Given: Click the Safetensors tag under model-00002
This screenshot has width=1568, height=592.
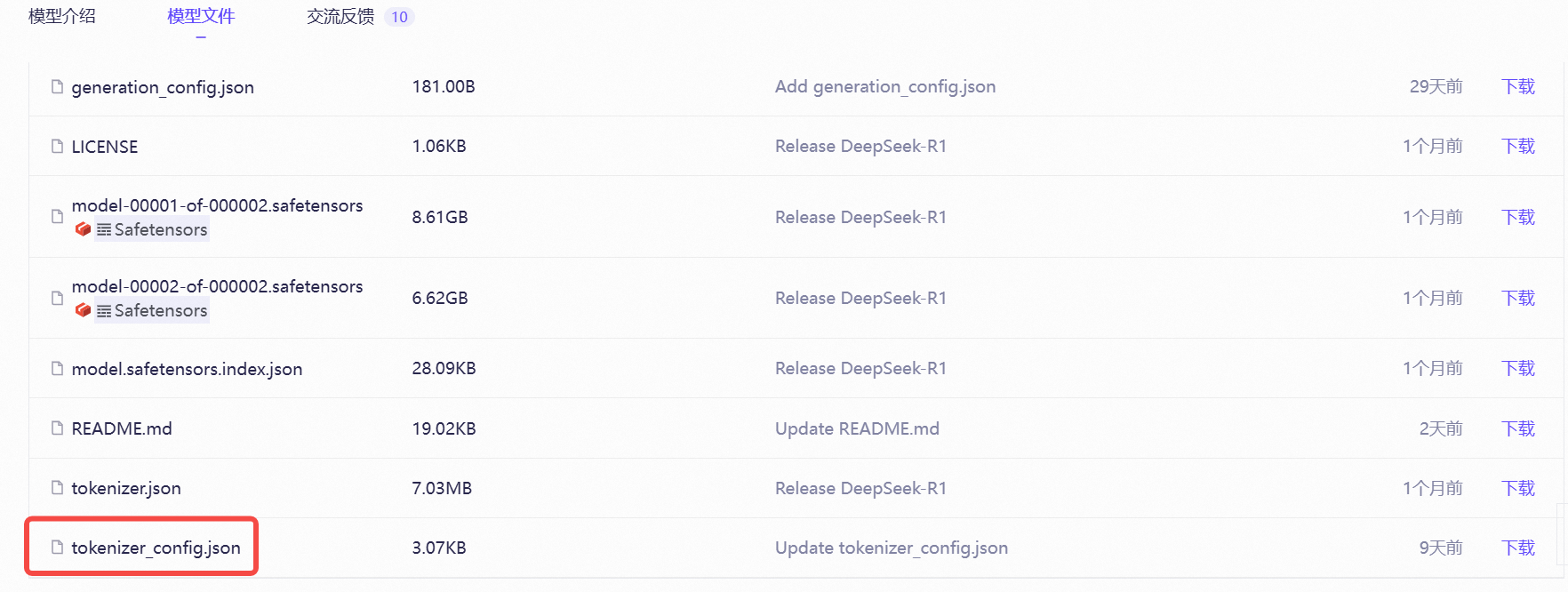Looking at the screenshot, I should click(x=153, y=310).
